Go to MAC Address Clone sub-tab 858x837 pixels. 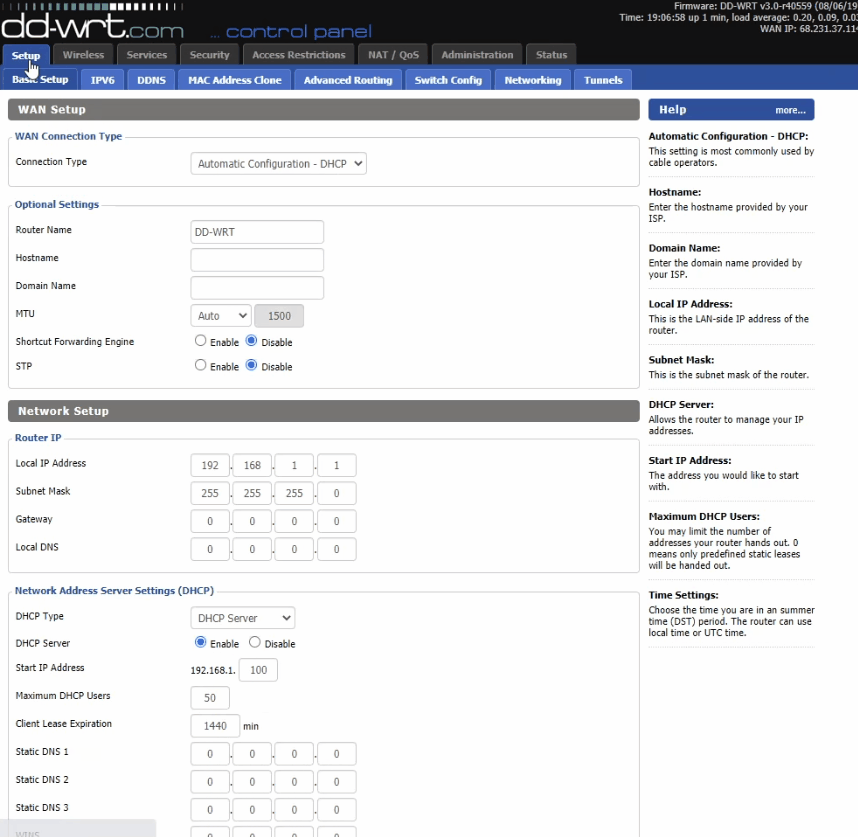[235, 80]
